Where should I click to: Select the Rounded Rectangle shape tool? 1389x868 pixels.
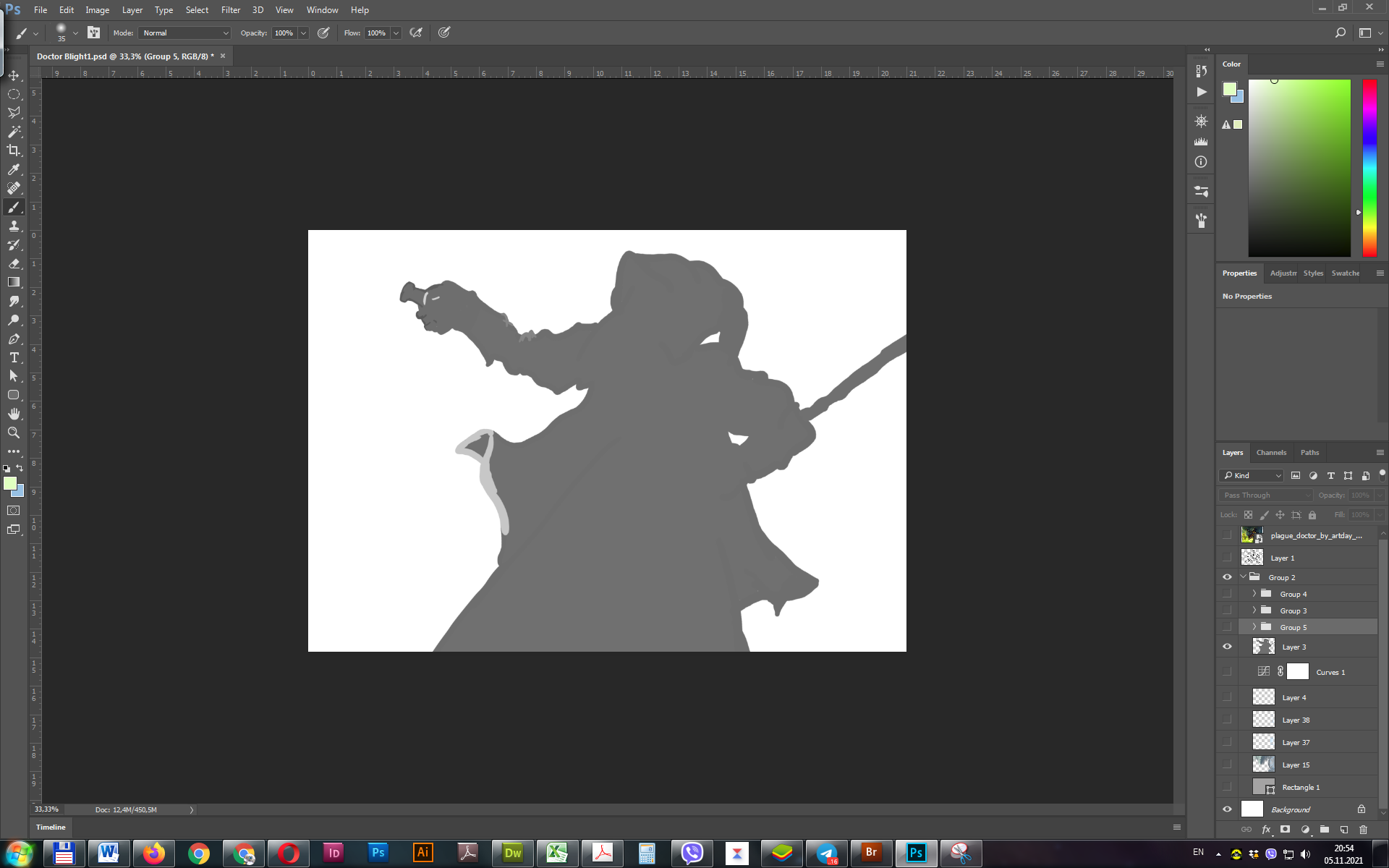14,395
